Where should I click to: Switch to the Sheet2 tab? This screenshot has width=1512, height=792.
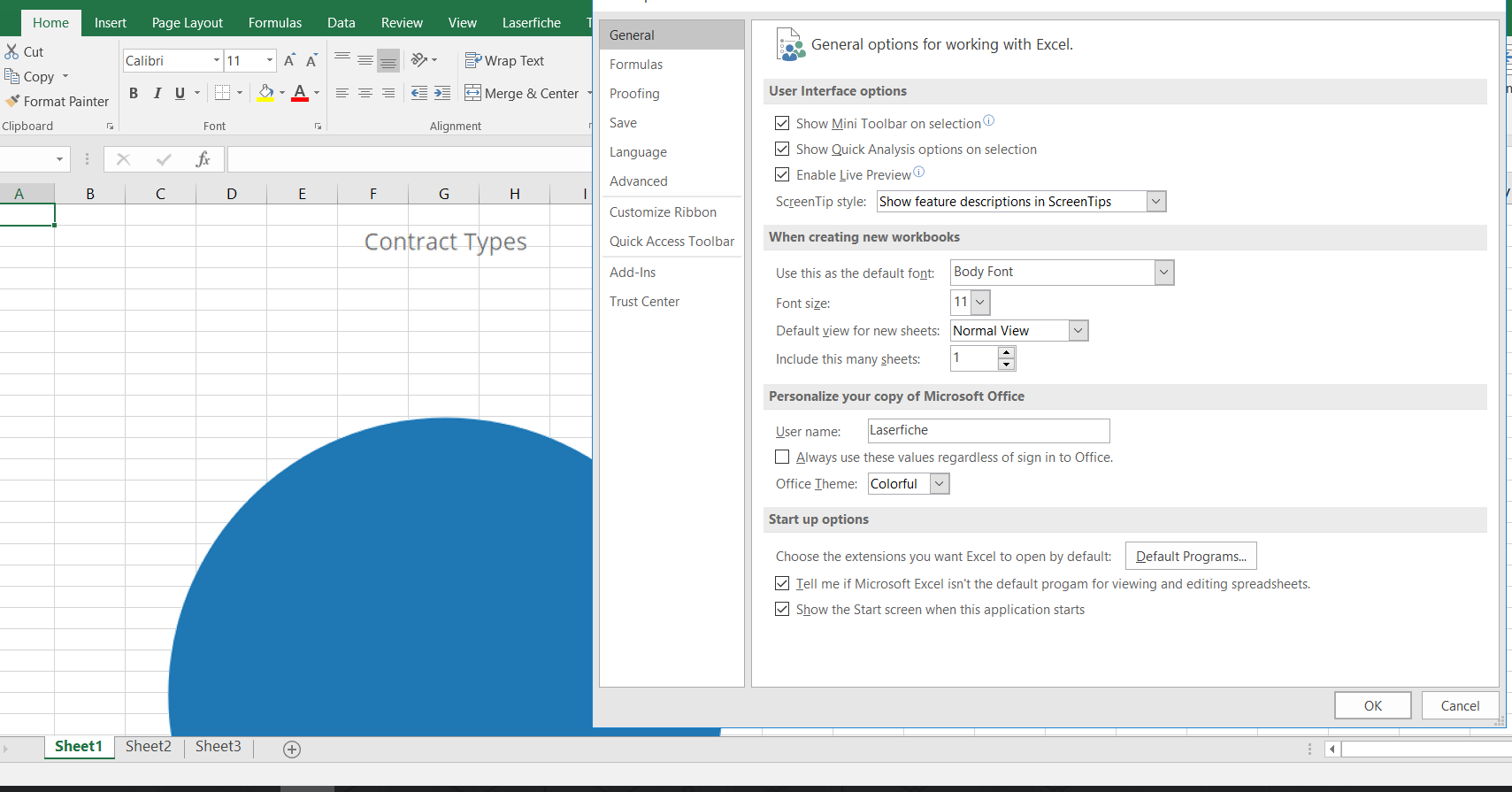coord(149,747)
